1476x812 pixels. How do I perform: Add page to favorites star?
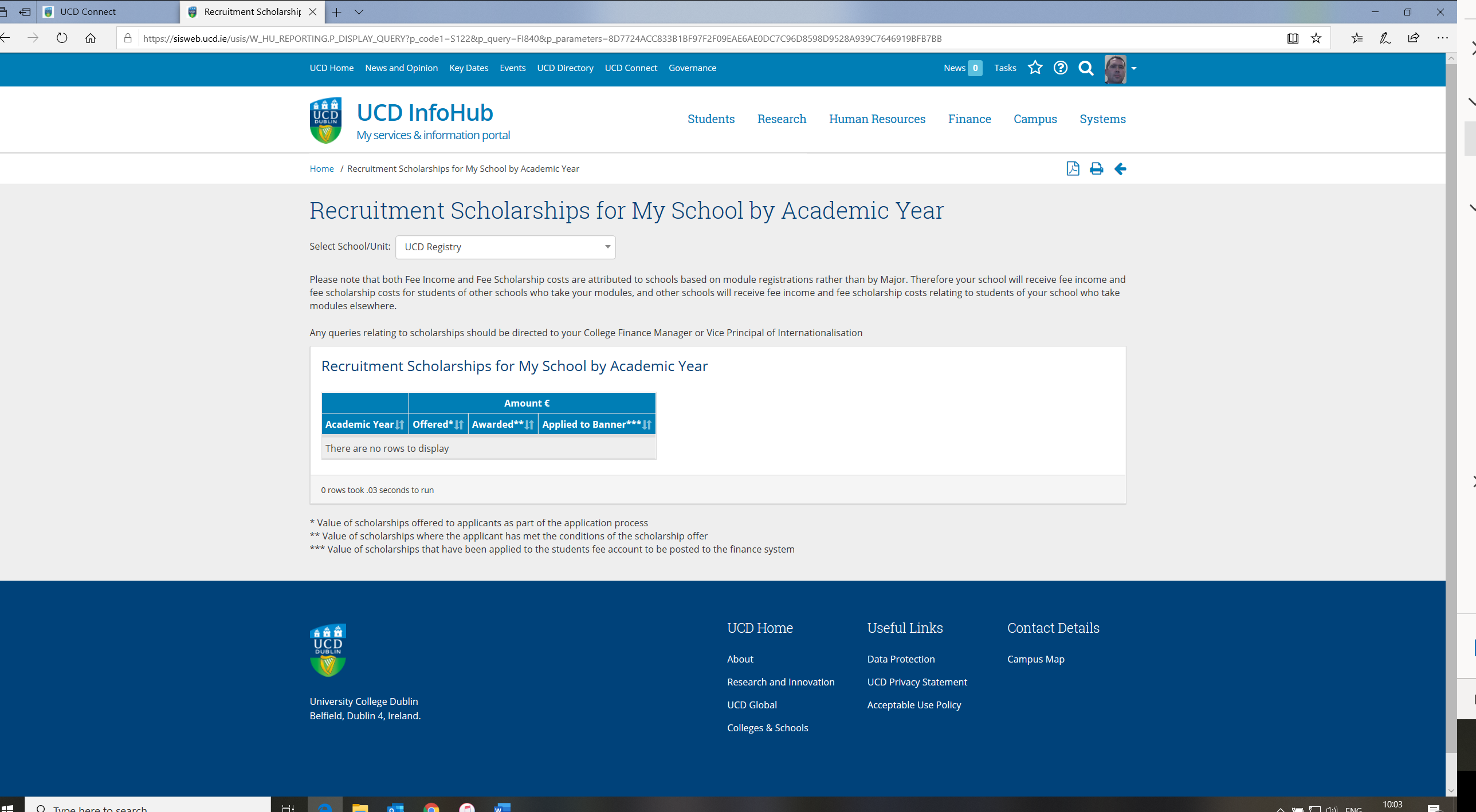click(x=1316, y=38)
